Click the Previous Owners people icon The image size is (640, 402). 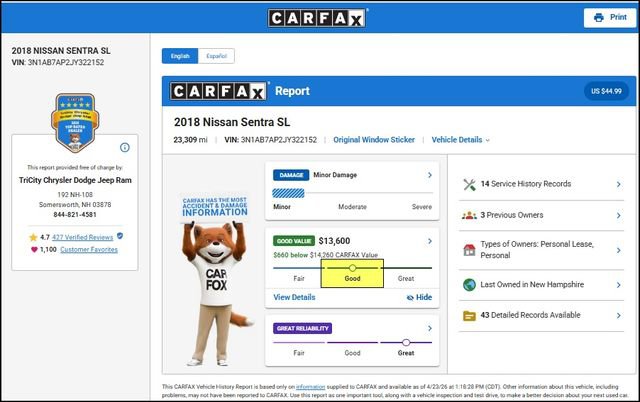coord(469,215)
